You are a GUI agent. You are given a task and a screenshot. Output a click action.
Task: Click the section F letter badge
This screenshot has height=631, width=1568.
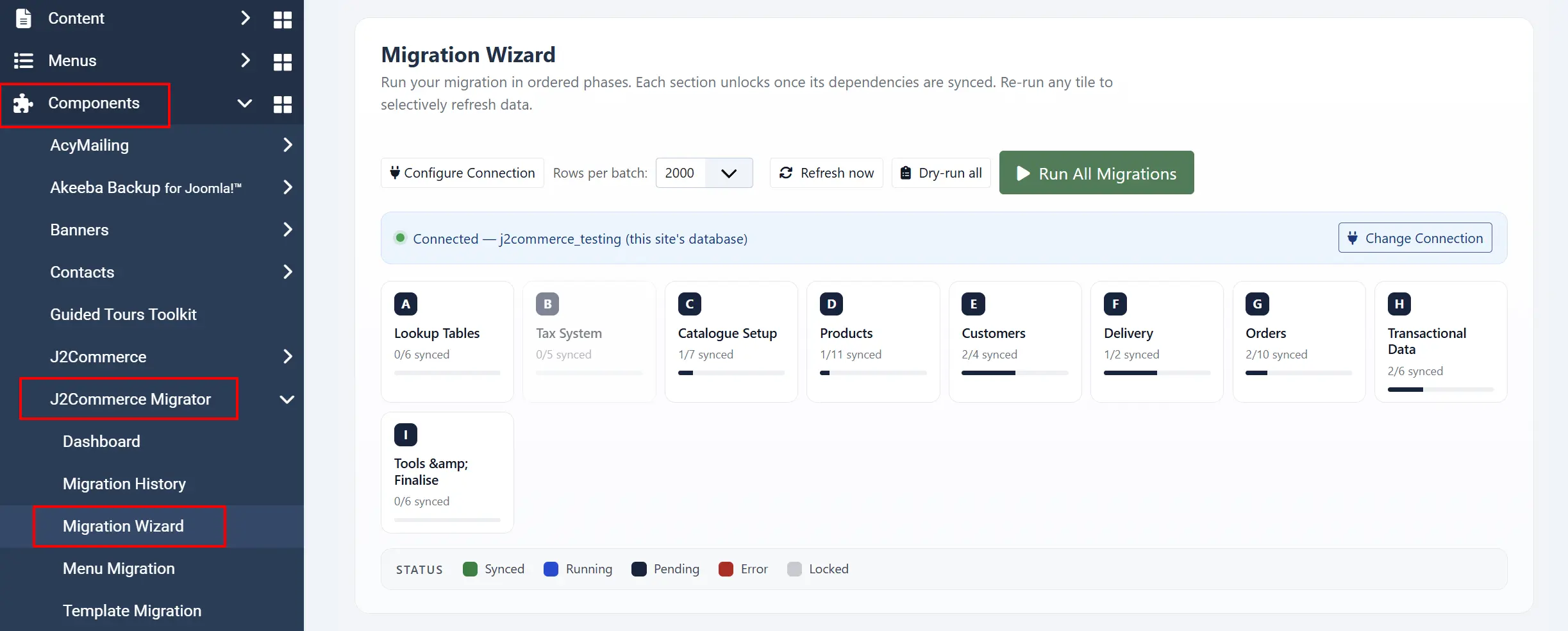1115,304
